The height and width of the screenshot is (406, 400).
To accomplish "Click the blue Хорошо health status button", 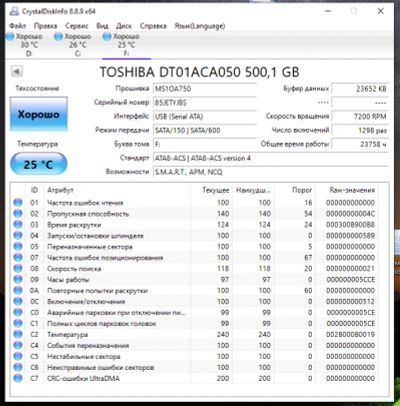I will 39,114.
